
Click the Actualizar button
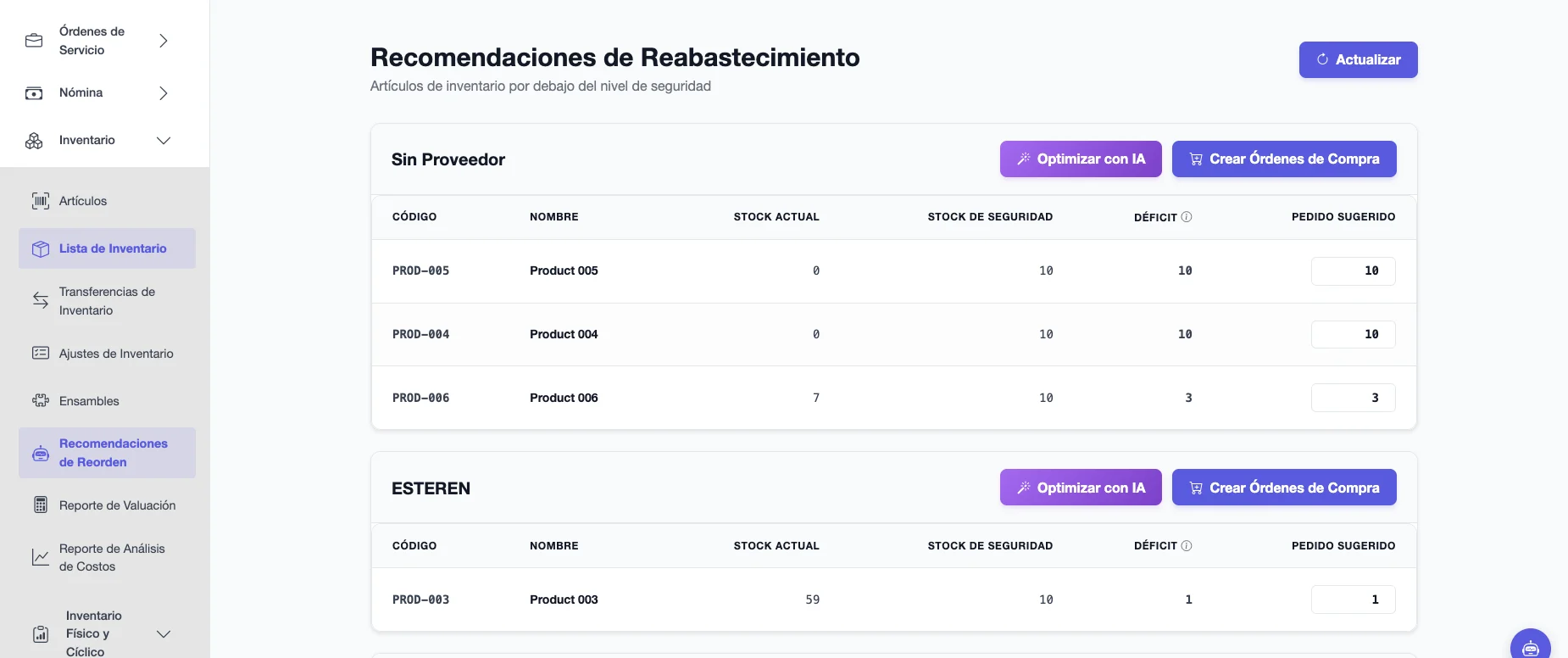[1358, 59]
